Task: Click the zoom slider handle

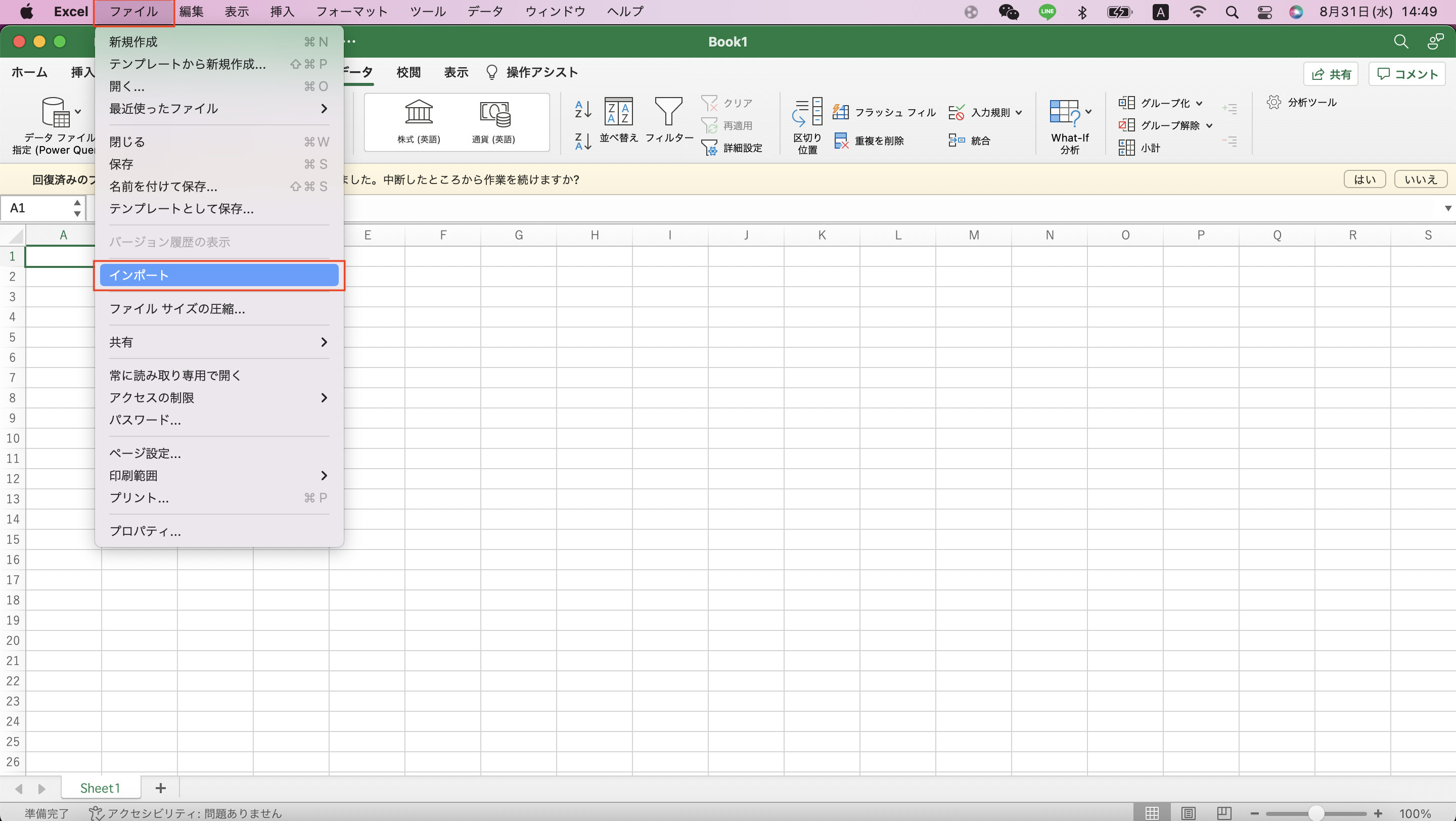Action: (1316, 813)
